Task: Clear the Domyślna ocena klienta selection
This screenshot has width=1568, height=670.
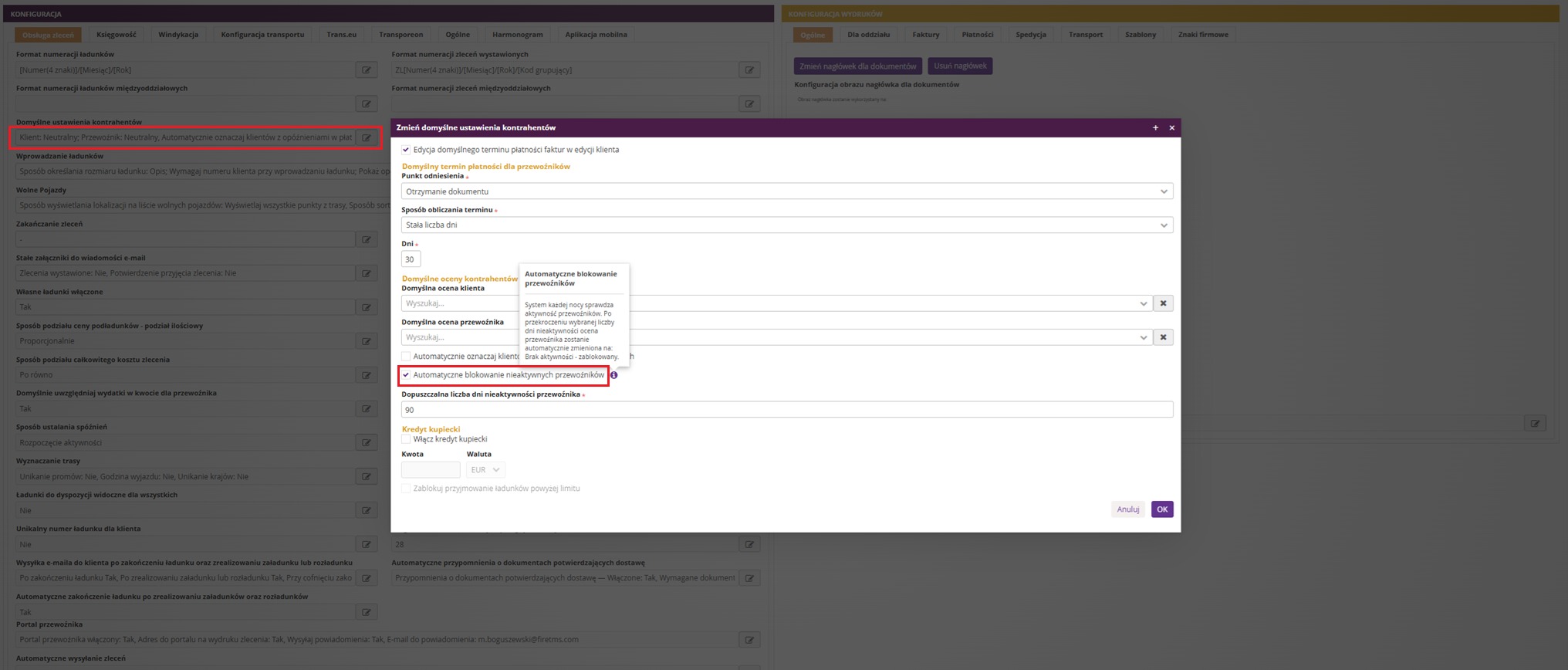Action: tap(1163, 303)
